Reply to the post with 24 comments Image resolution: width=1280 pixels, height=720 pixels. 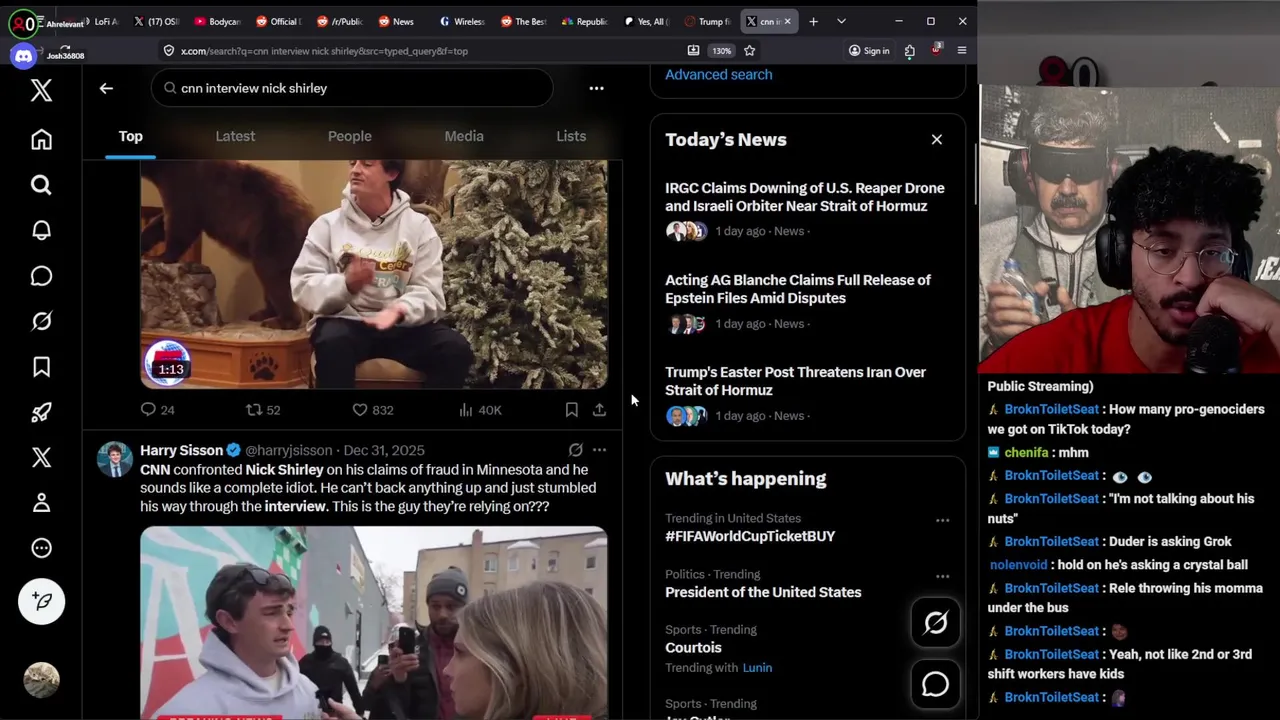pos(157,410)
